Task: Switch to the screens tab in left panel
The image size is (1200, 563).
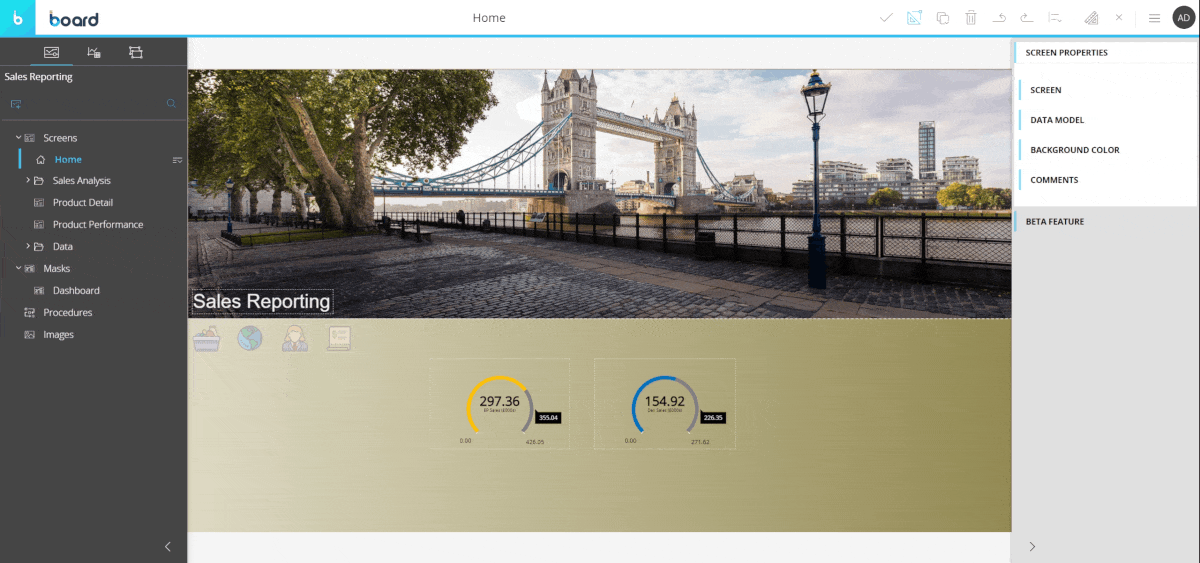Action: pos(51,52)
